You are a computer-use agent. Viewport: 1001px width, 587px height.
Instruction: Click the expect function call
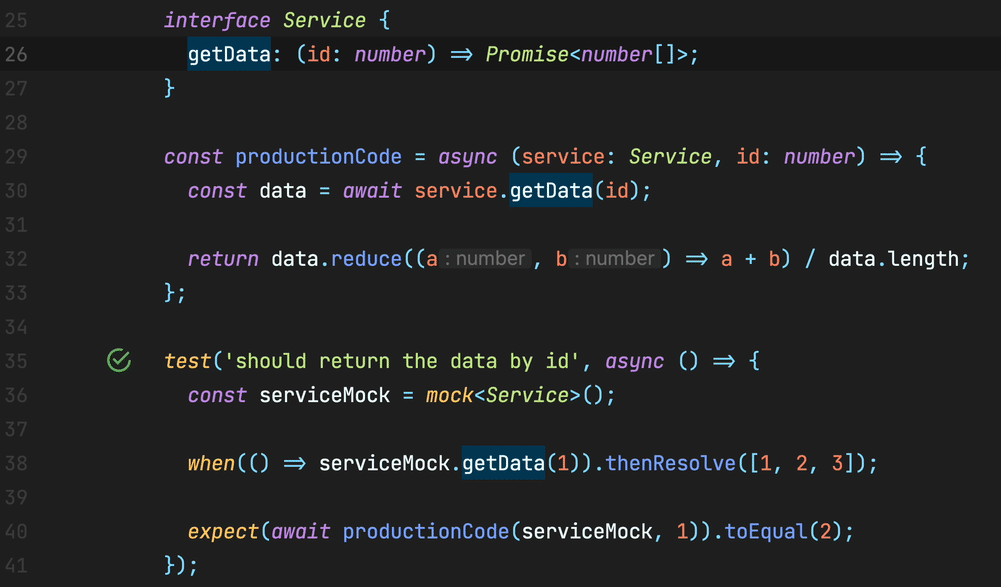(222, 531)
